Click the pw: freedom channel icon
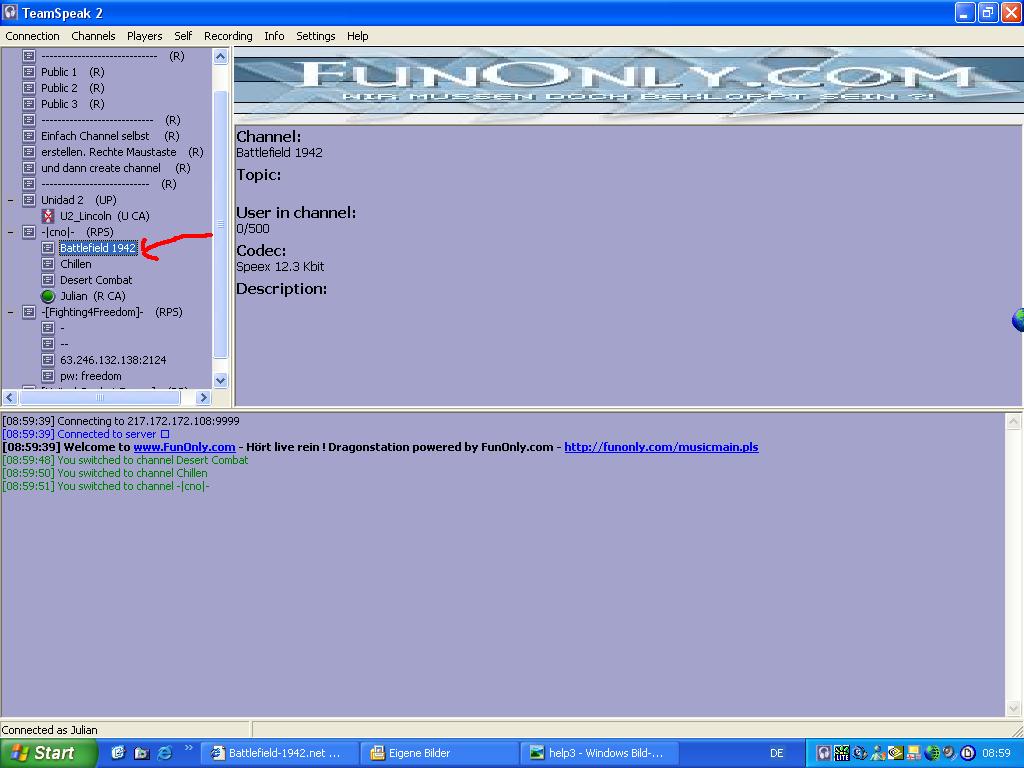Viewport: 1024px width, 768px height. click(48, 376)
